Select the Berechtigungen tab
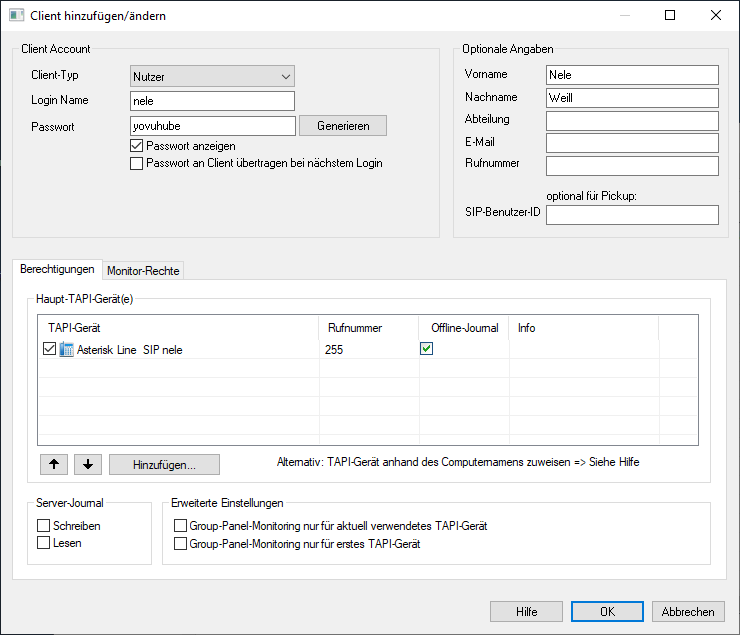The image size is (740, 635). [x=58, y=270]
